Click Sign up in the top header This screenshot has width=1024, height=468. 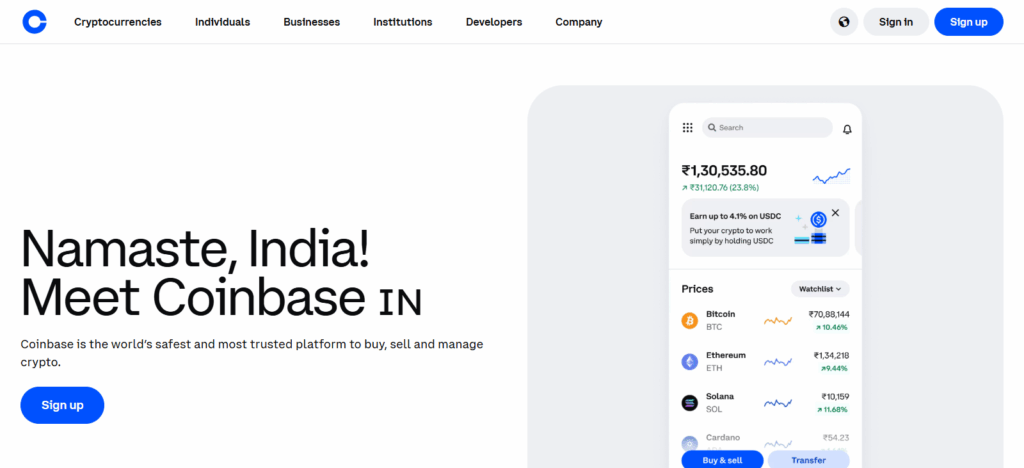[968, 22]
